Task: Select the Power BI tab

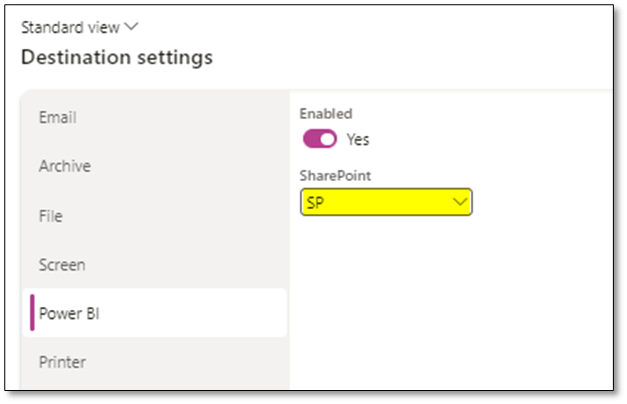Action: (x=69, y=313)
